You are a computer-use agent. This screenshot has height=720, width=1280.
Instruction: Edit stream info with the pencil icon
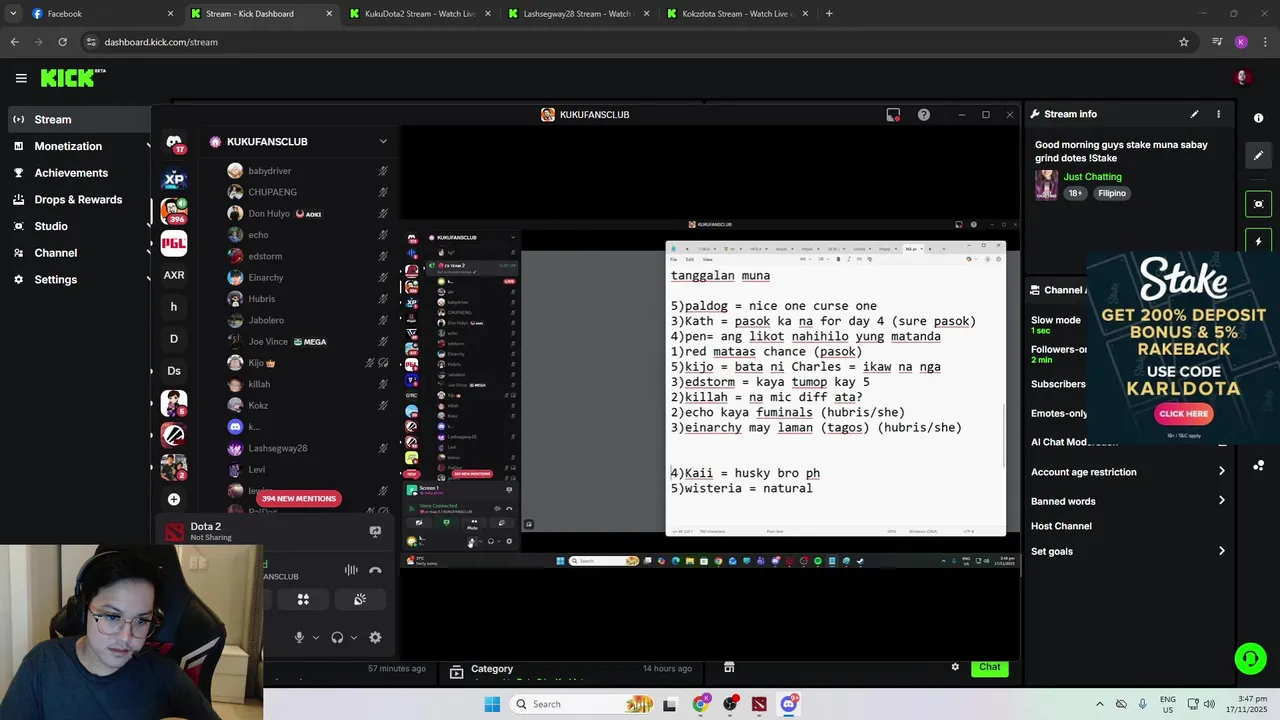tap(1194, 114)
